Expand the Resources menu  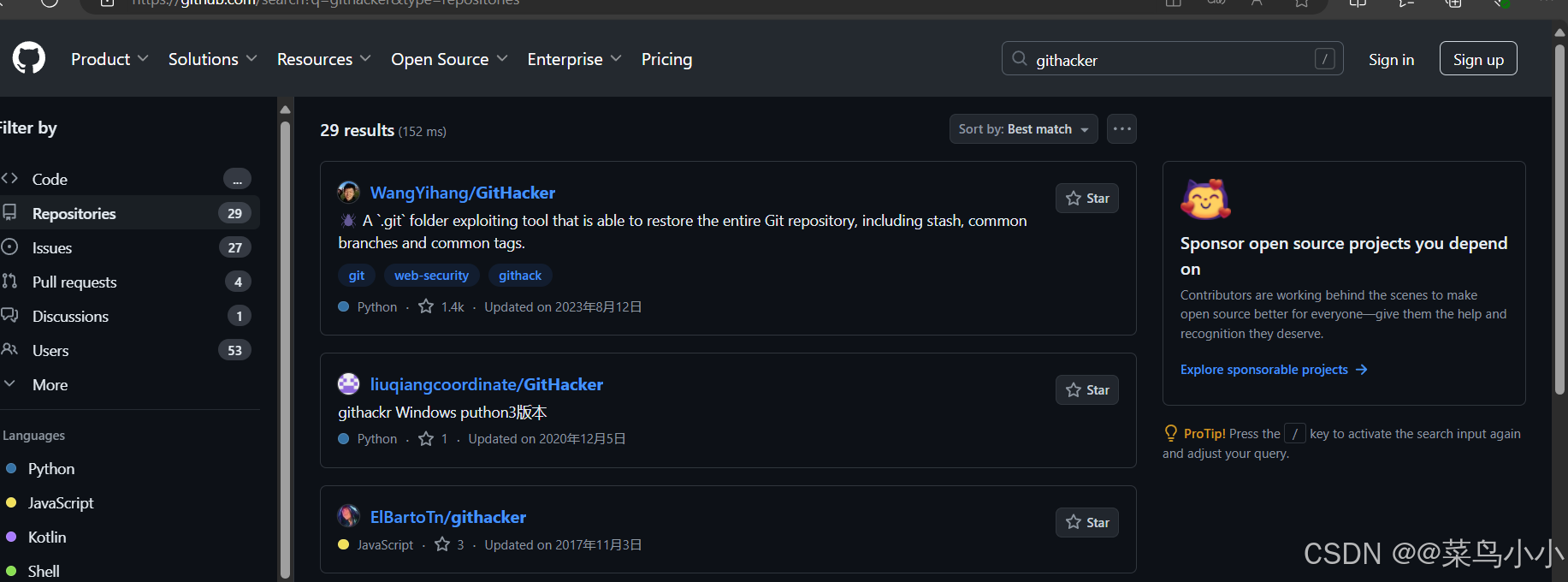[323, 59]
